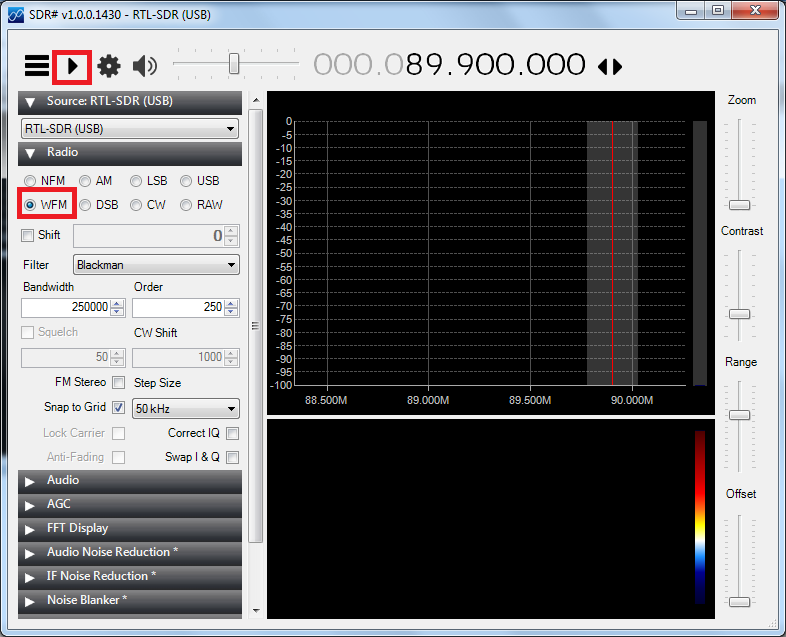Select USB demodulation mode
The height and width of the screenshot is (637, 786).
[x=200, y=180]
